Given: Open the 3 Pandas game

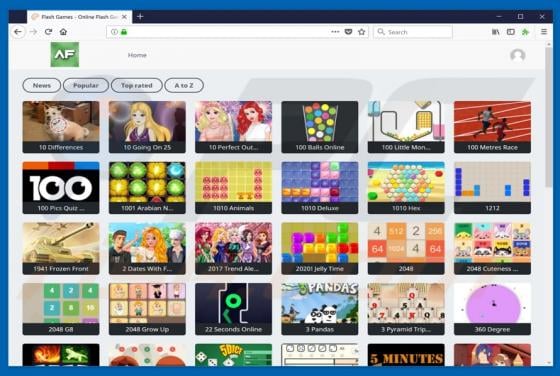Looking at the screenshot, I should [320, 309].
